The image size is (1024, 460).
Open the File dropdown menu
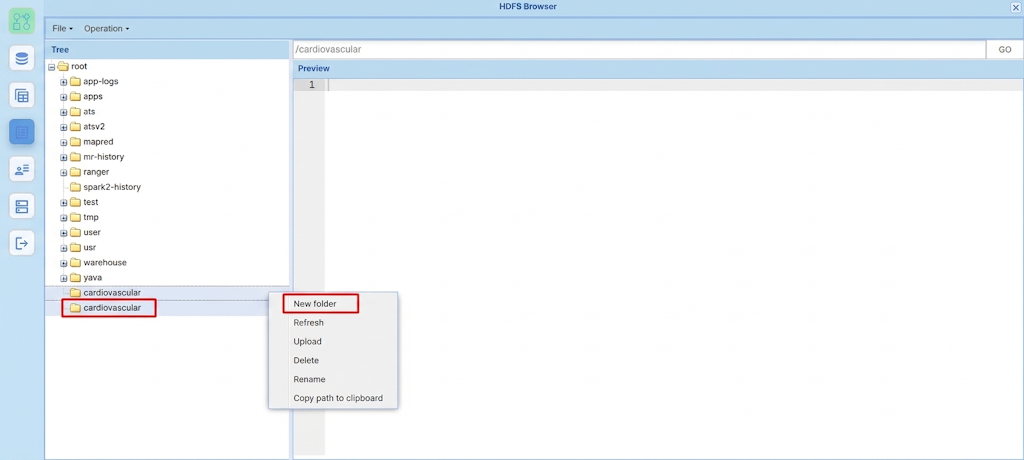tap(62, 29)
